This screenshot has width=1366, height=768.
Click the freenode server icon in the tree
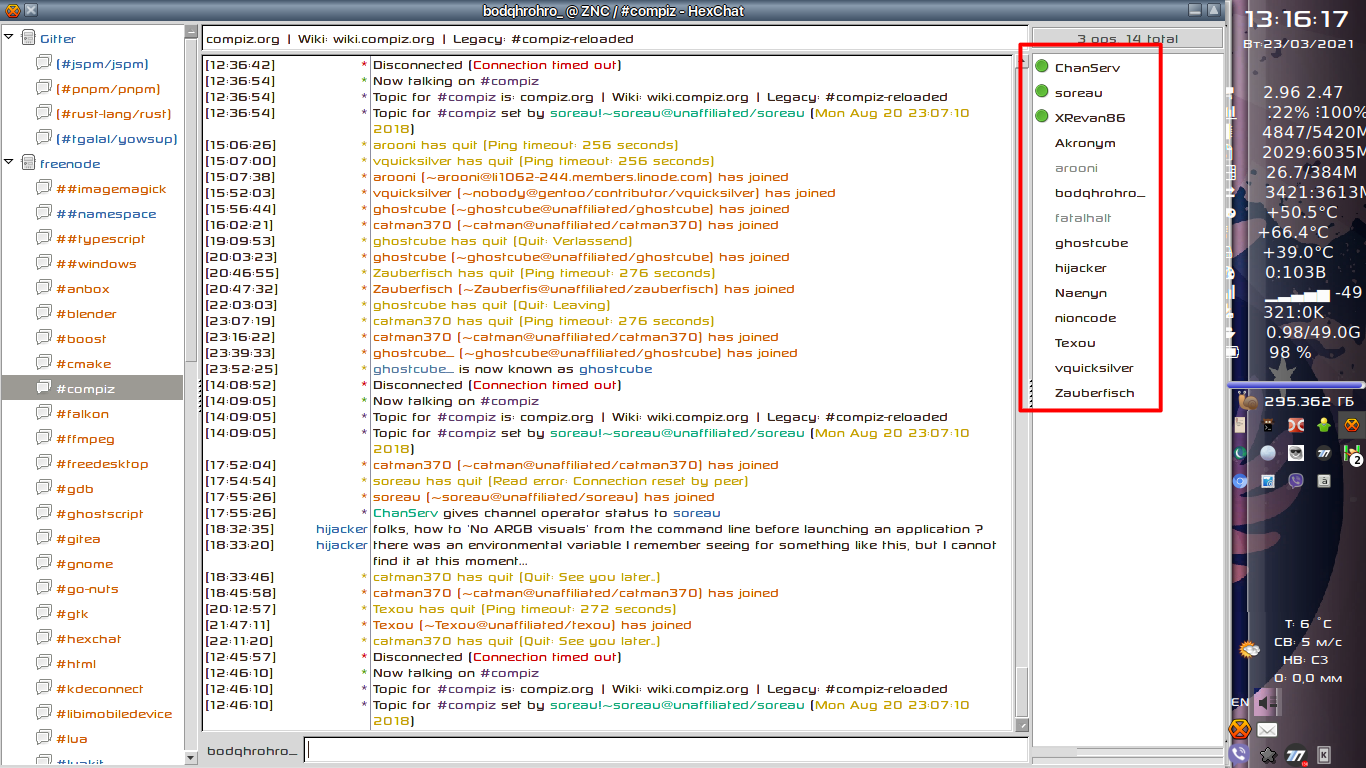pos(27,163)
